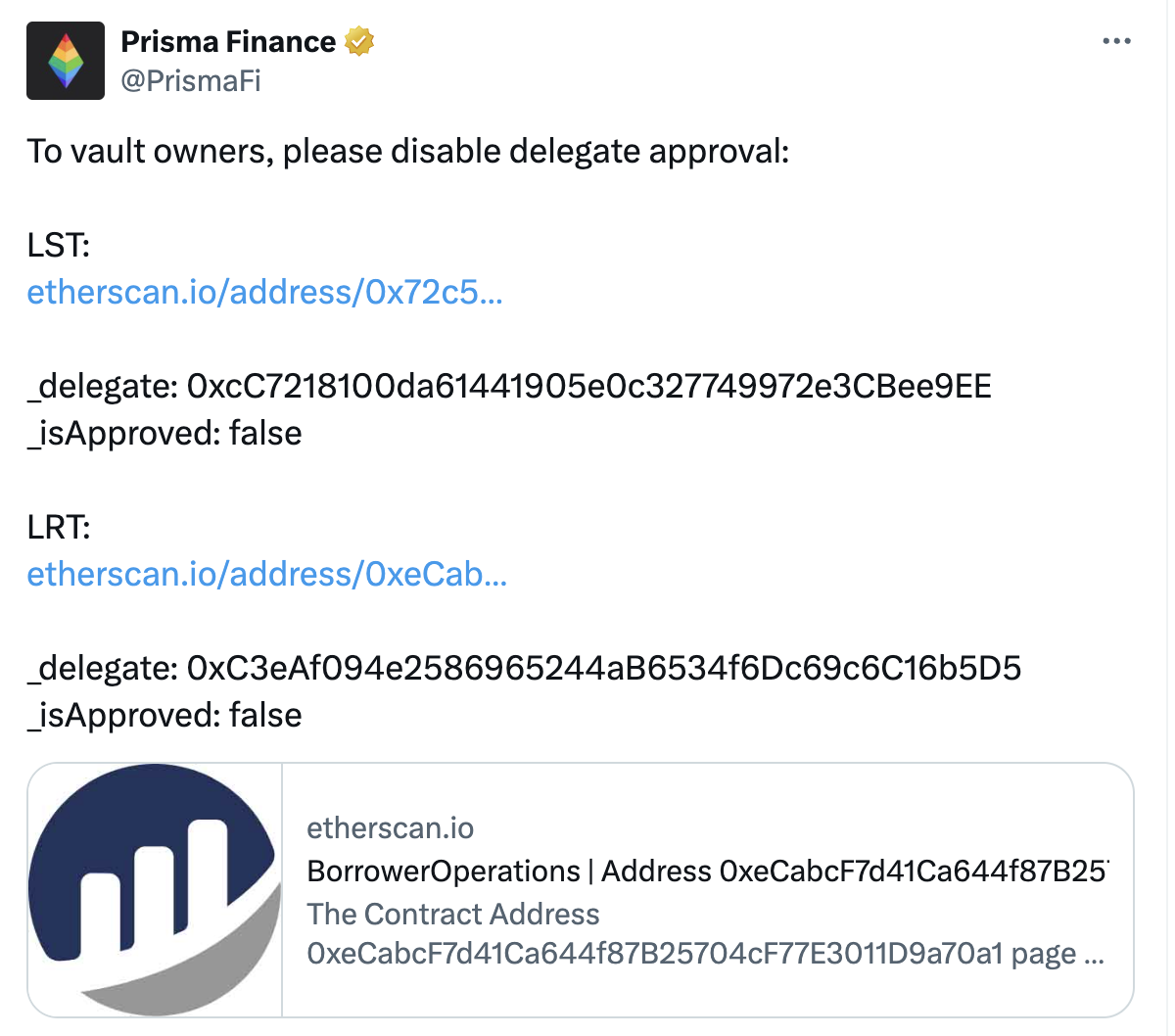Expand the tweet options via the ellipsis
The height and width of the screenshot is (1036, 1175).
(x=1115, y=39)
